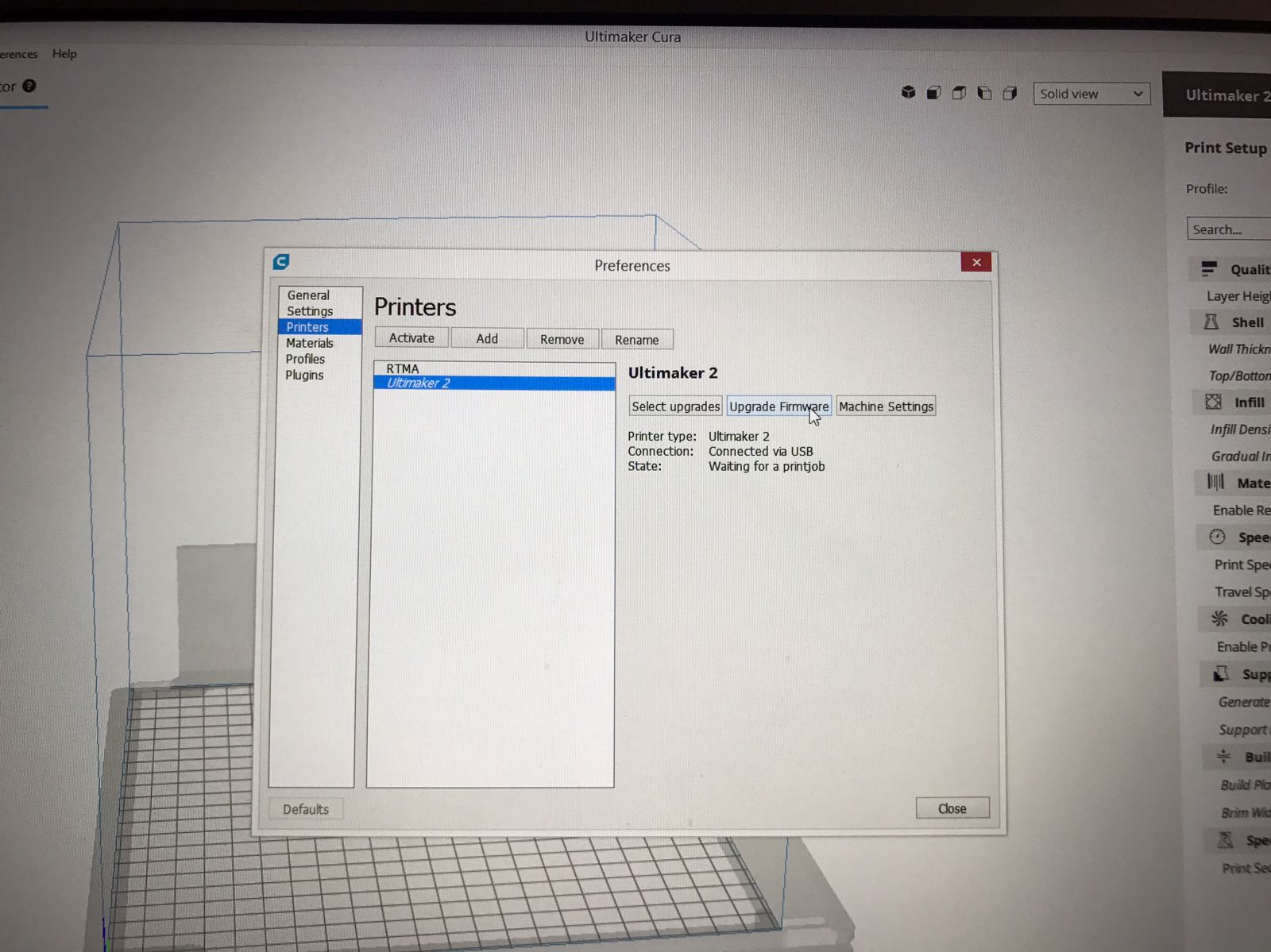The height and width of the screenshot is (952, 1271).
Task: Expand the Support category icon
Action: click(1221, 674)
